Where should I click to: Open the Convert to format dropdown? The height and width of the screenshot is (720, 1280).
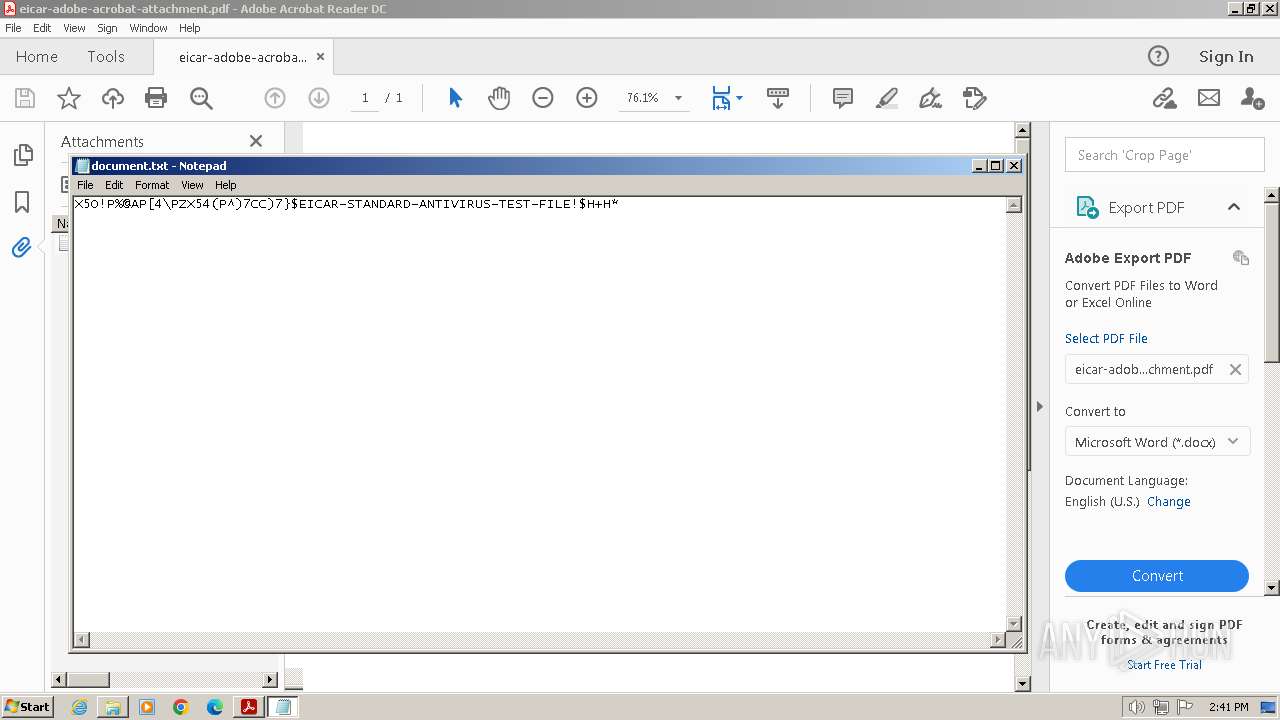click(1157, 442)
